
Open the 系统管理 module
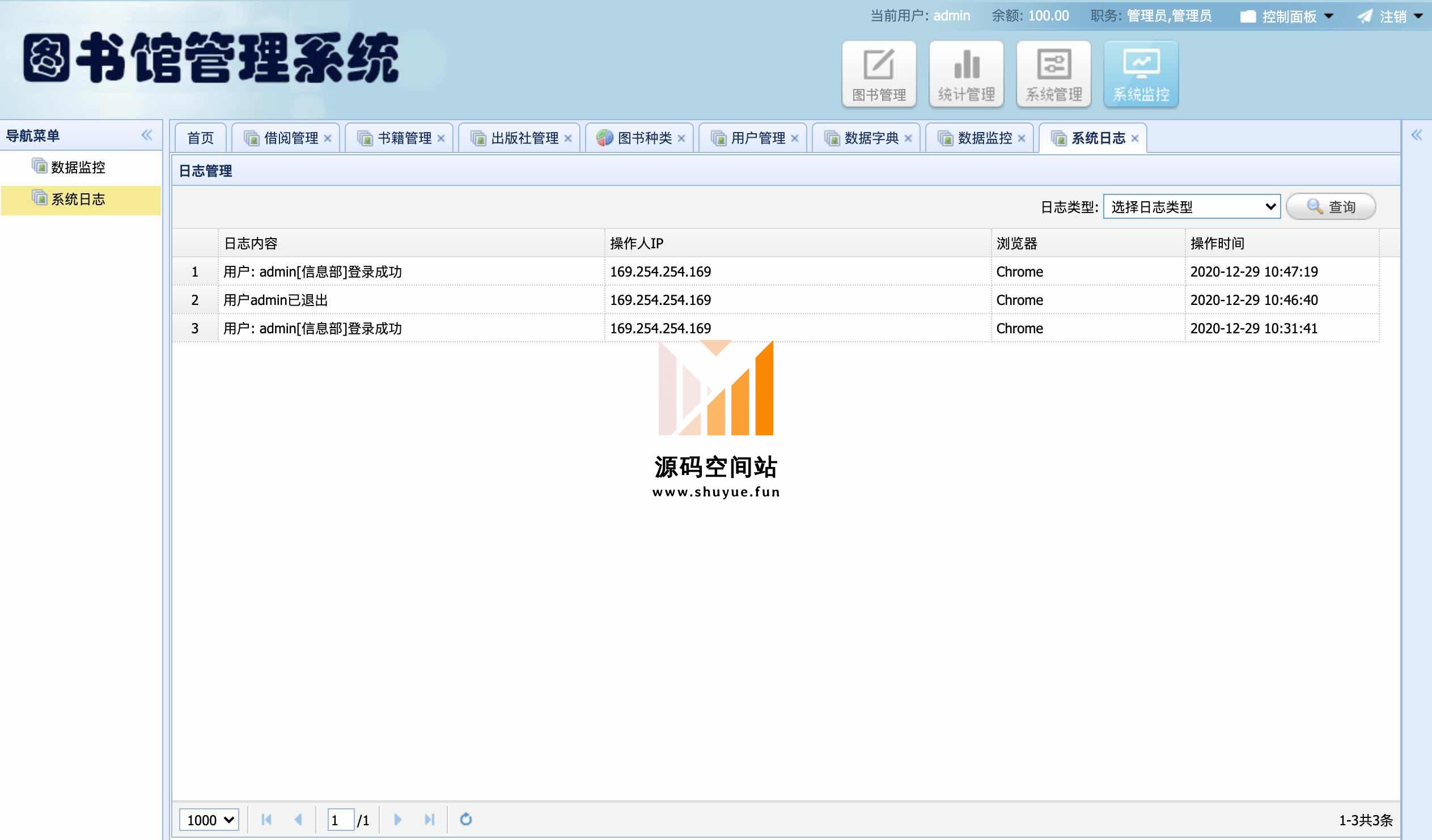[x=1053, y=74]
